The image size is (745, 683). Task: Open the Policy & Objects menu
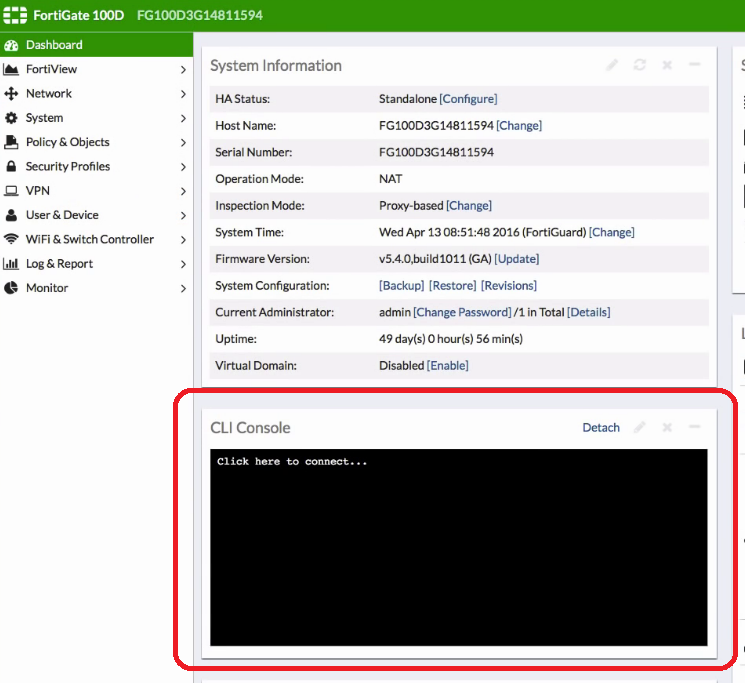point(96,142)
